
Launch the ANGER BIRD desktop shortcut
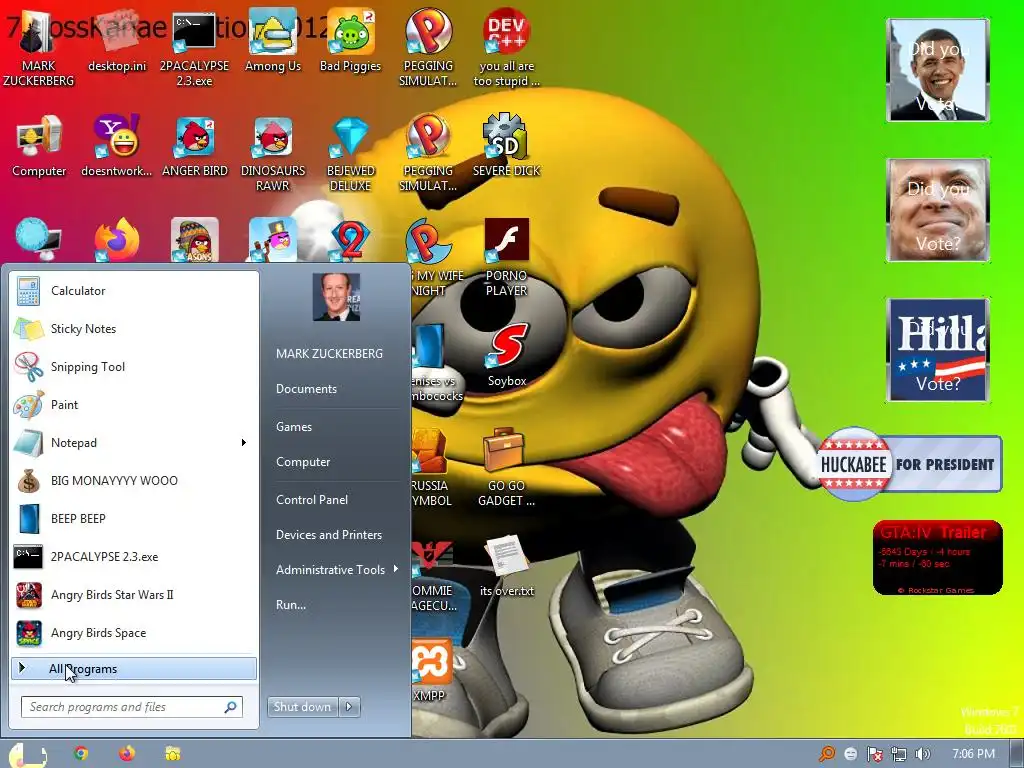coord(195,146)
